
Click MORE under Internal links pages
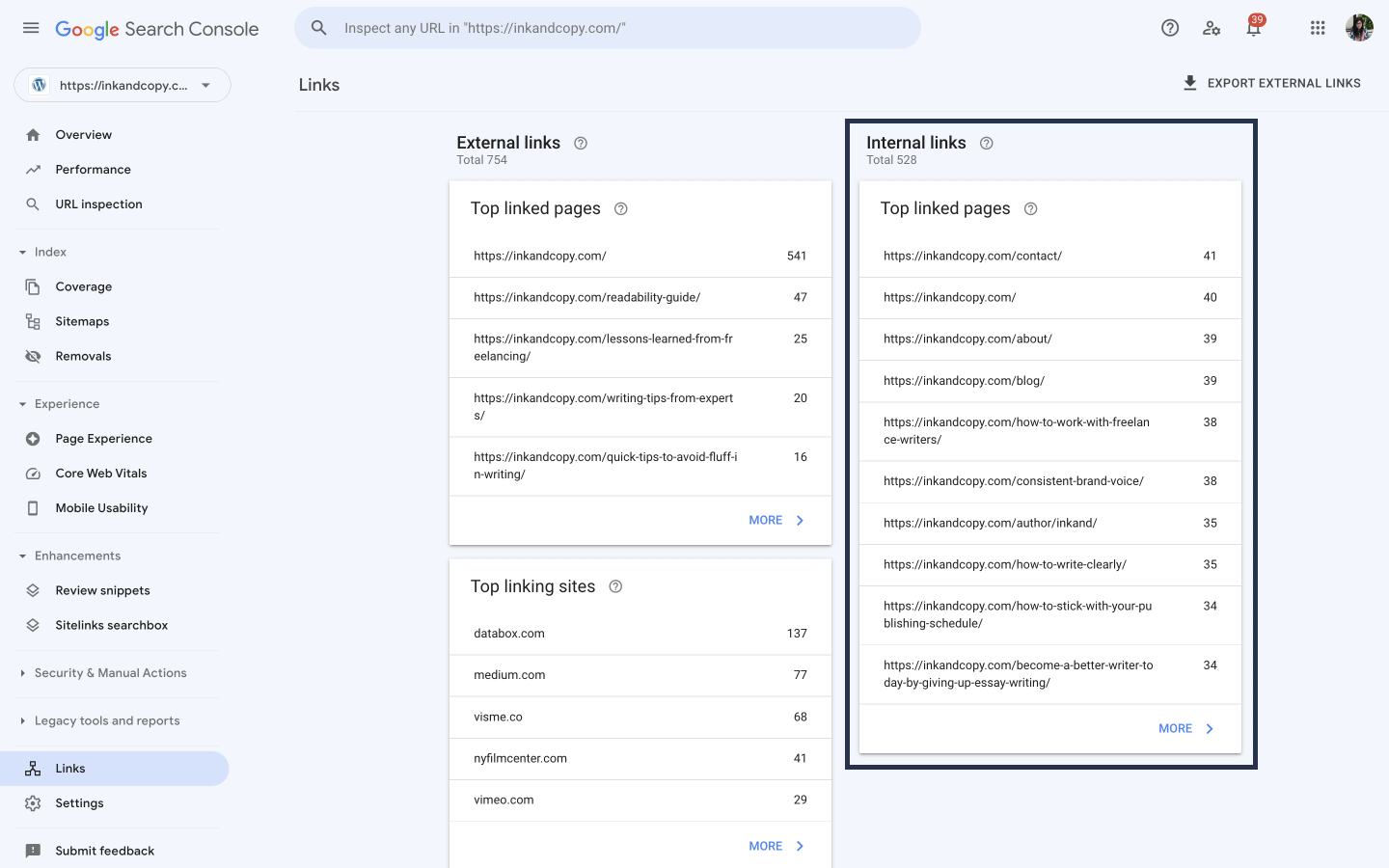1185,729
